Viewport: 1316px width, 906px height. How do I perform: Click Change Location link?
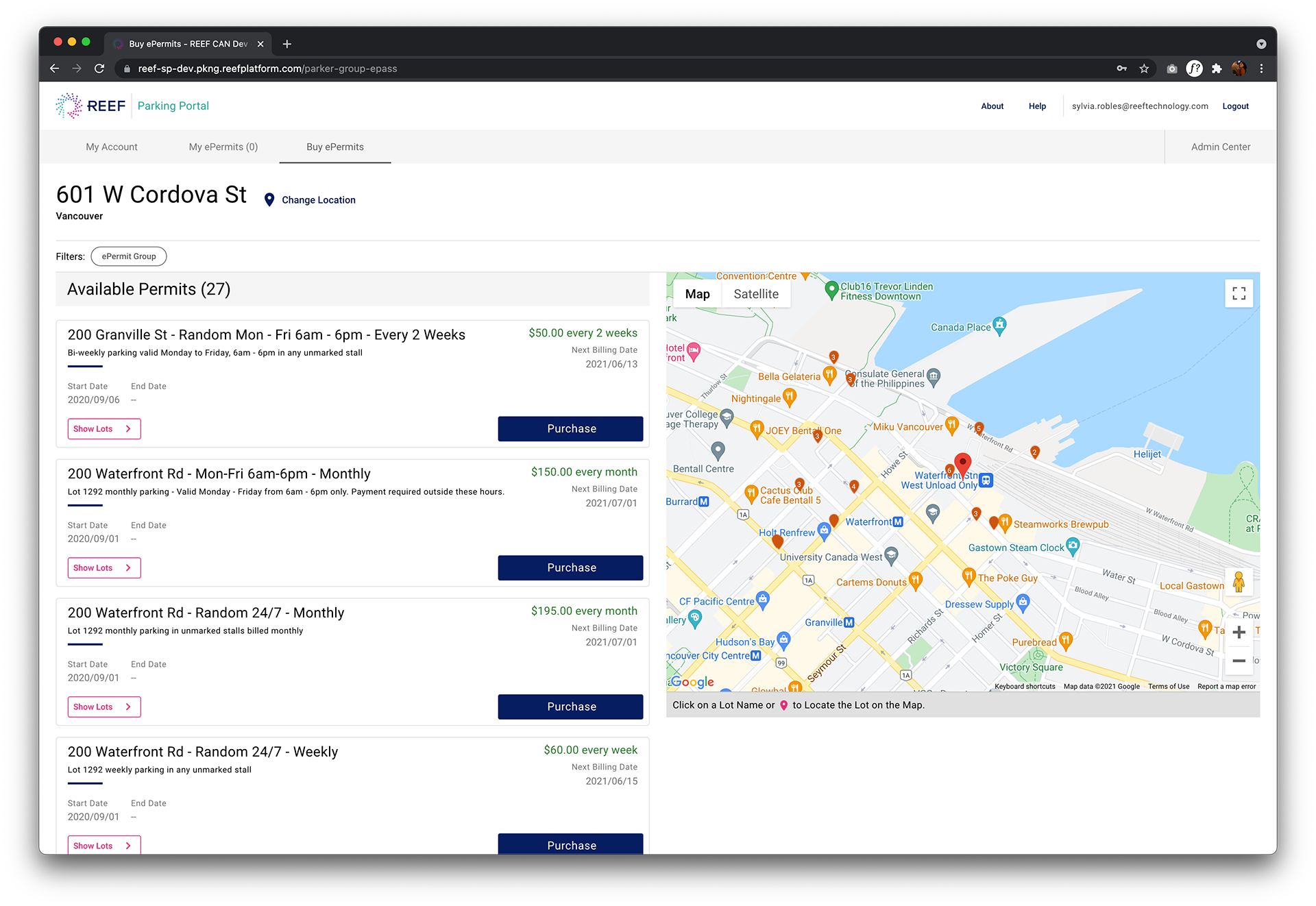pos(319,200)
